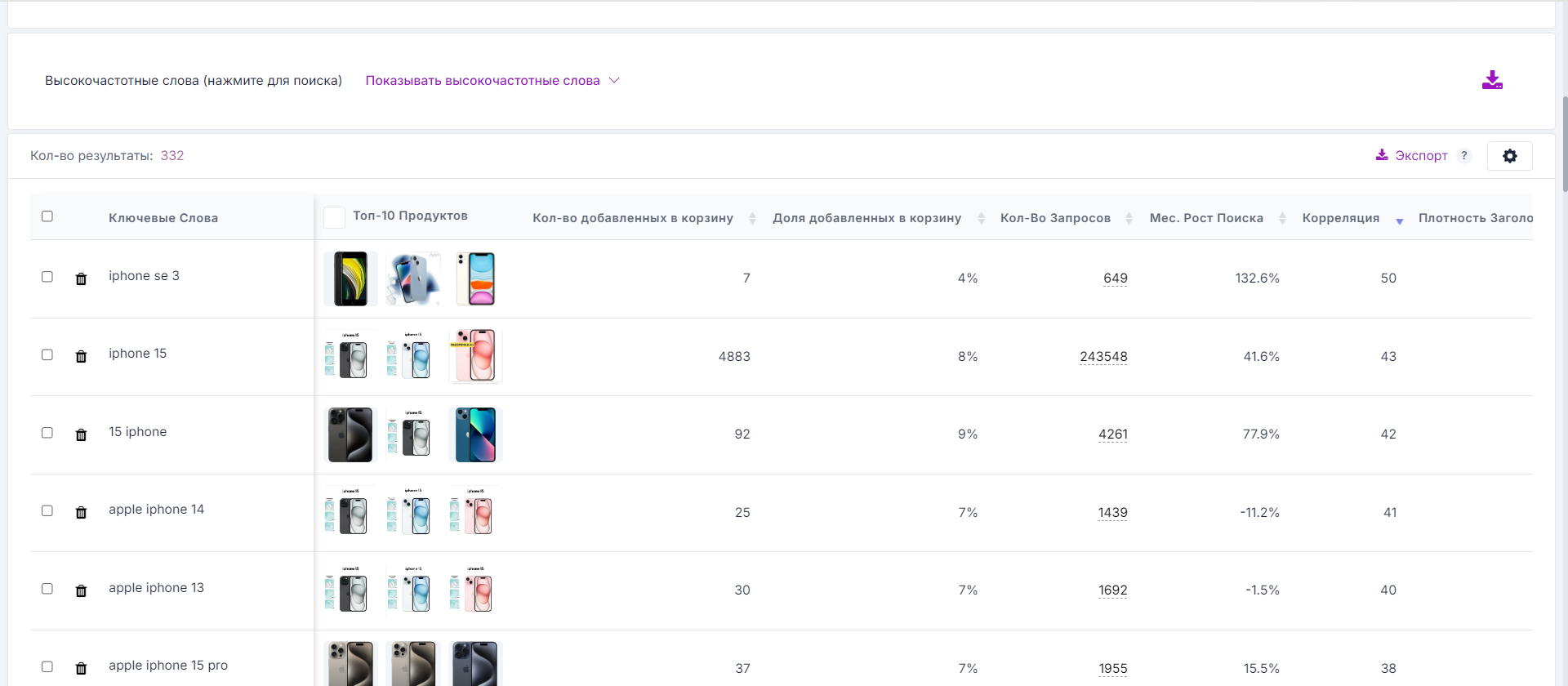Select all keywords with header checkbox
This screenshot has width=1568, height=686.
(x=47, y=216)
